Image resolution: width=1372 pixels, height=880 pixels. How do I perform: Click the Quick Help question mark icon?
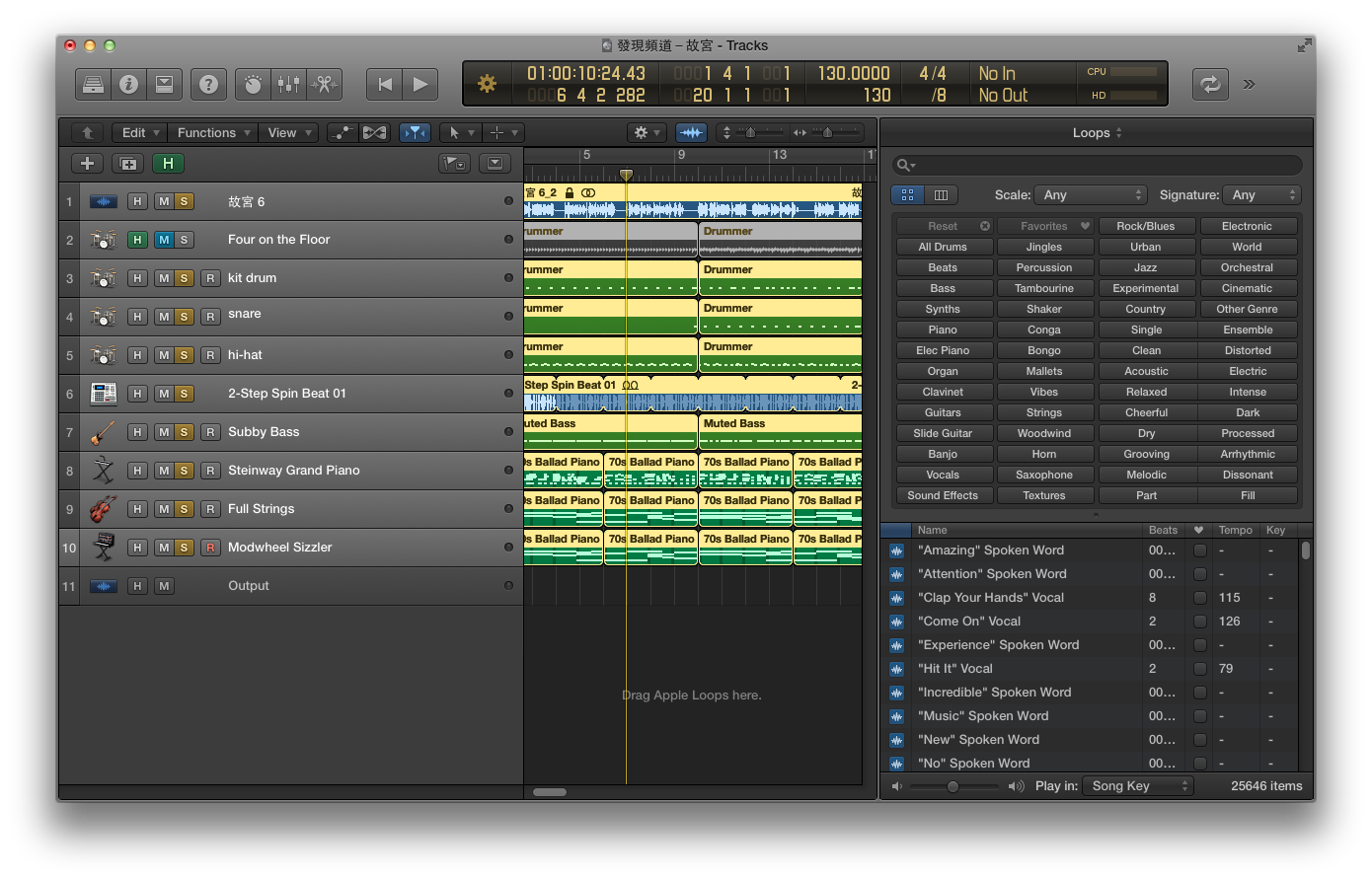(208, 84)
